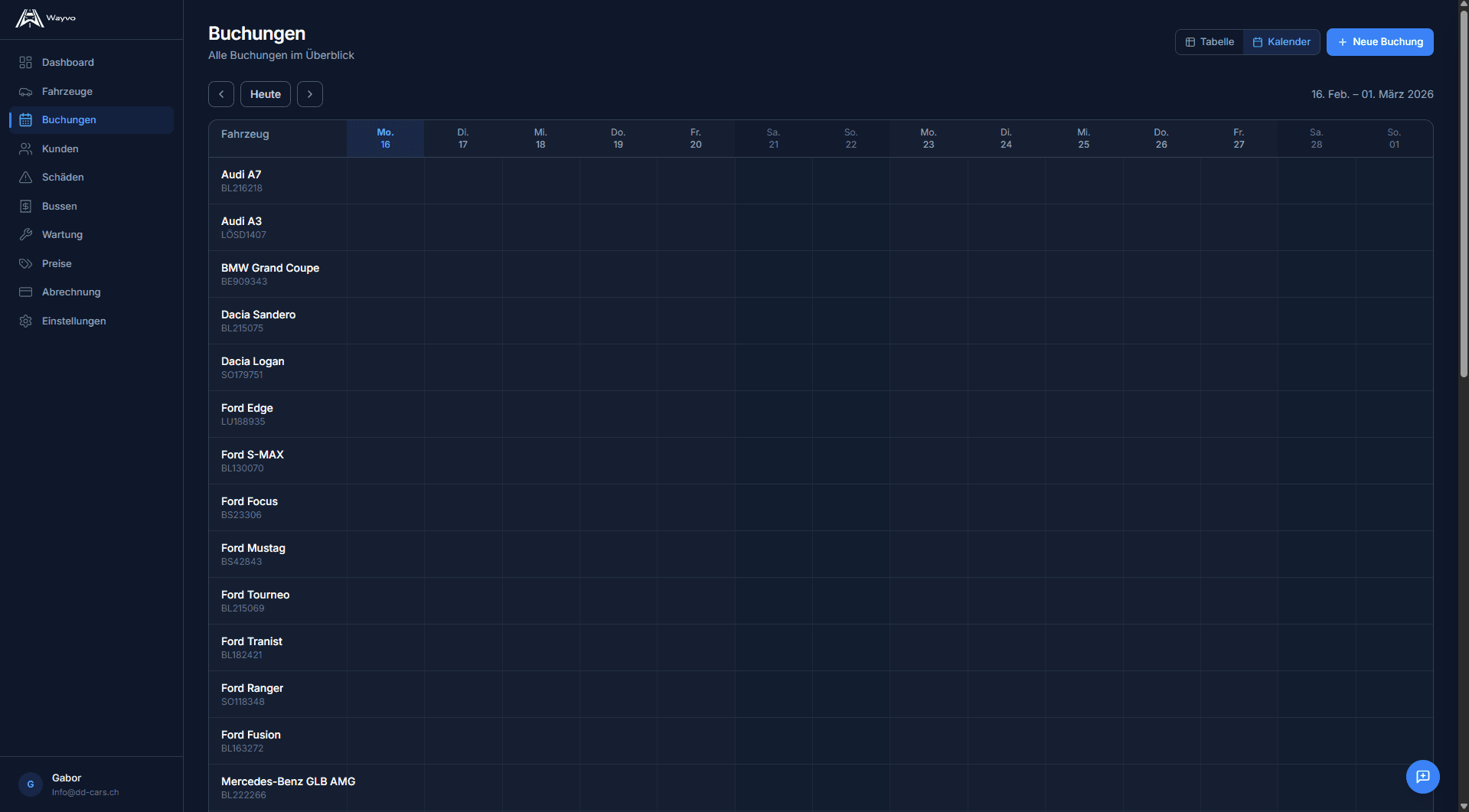Switch to Tabelle view
1469x812 pixels.
point(1209,42)
